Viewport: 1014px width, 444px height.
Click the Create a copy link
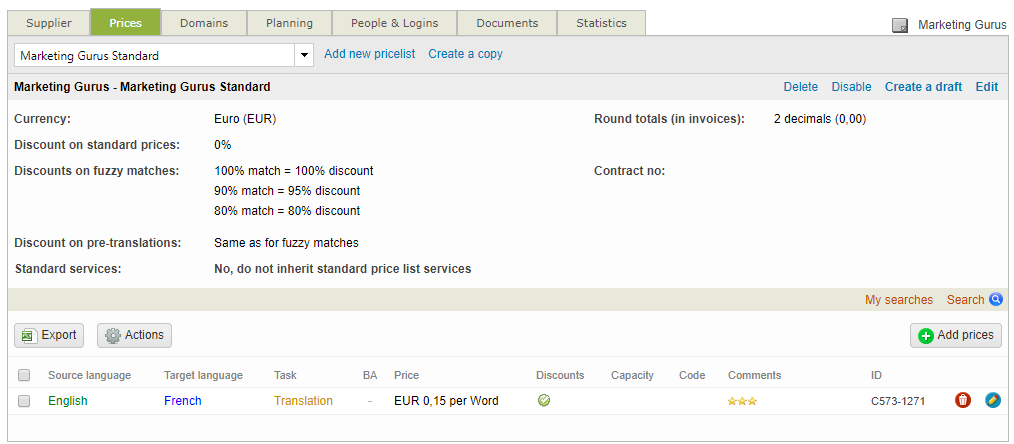point(465,54)
